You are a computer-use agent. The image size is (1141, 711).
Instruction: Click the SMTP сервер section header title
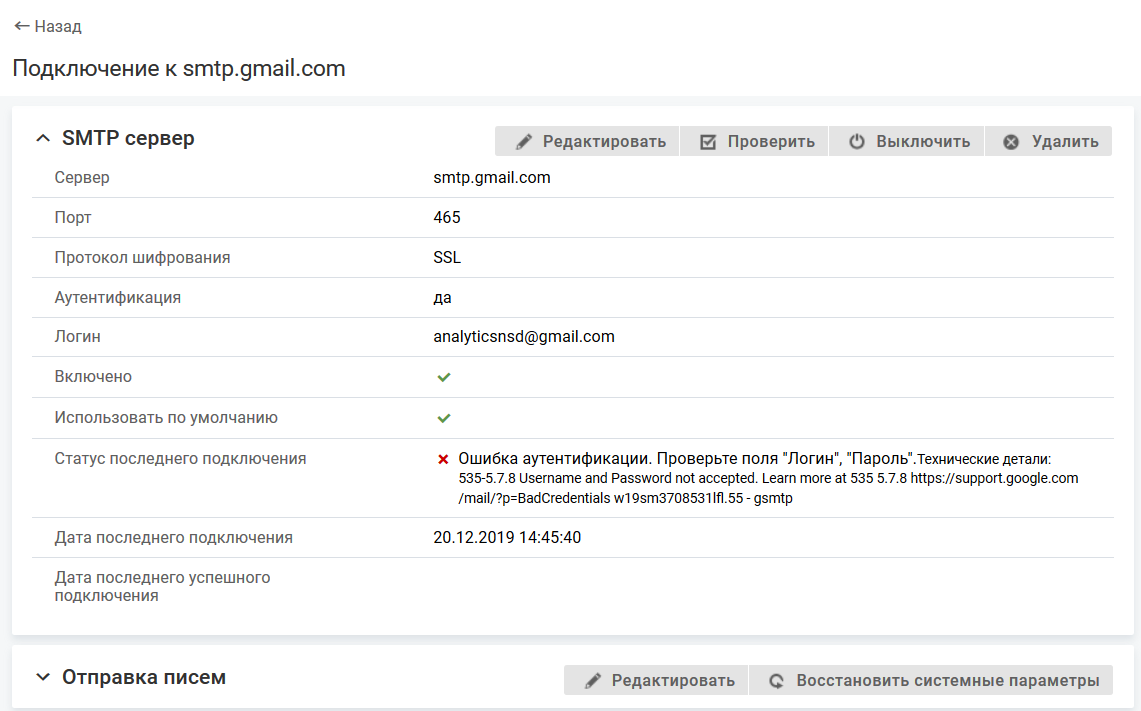point(128,138)
